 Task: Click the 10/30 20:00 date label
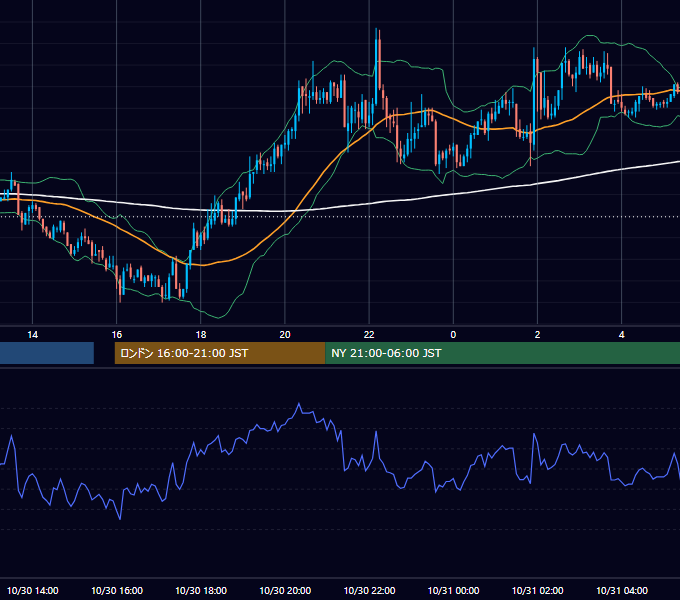[x=285, y=590]
